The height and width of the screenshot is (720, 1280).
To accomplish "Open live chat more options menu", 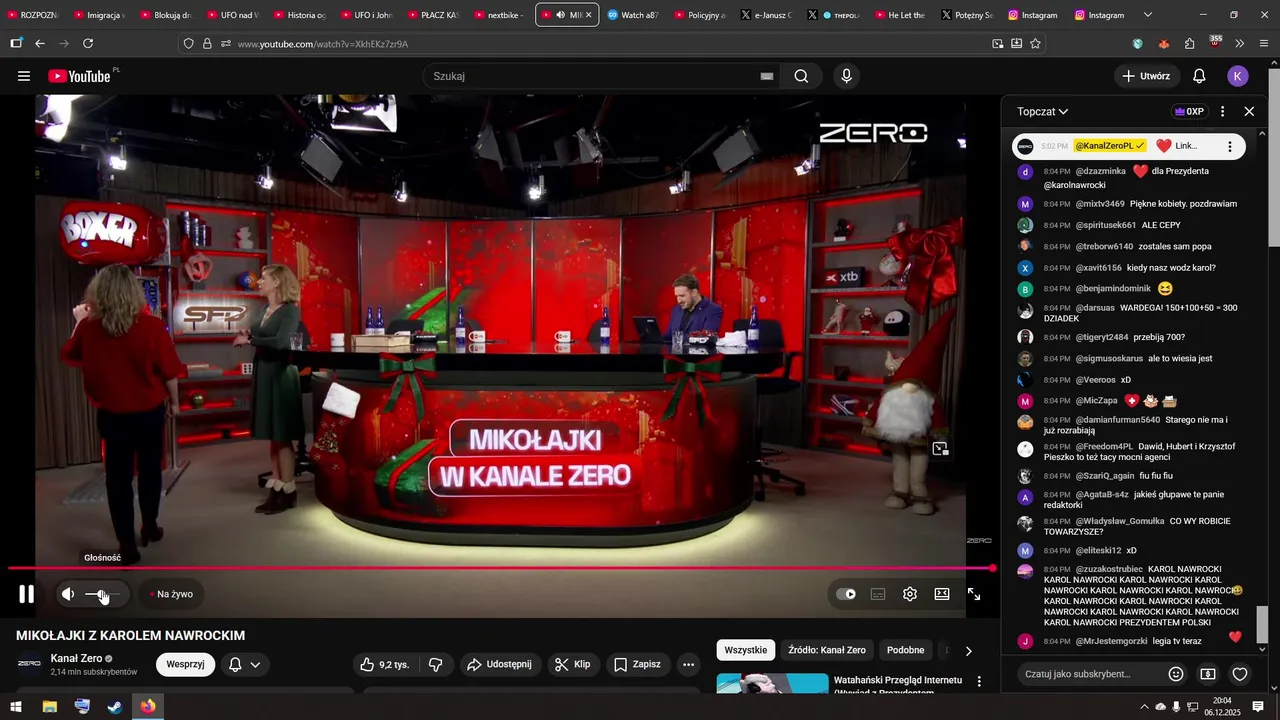I will (1222, 112).
